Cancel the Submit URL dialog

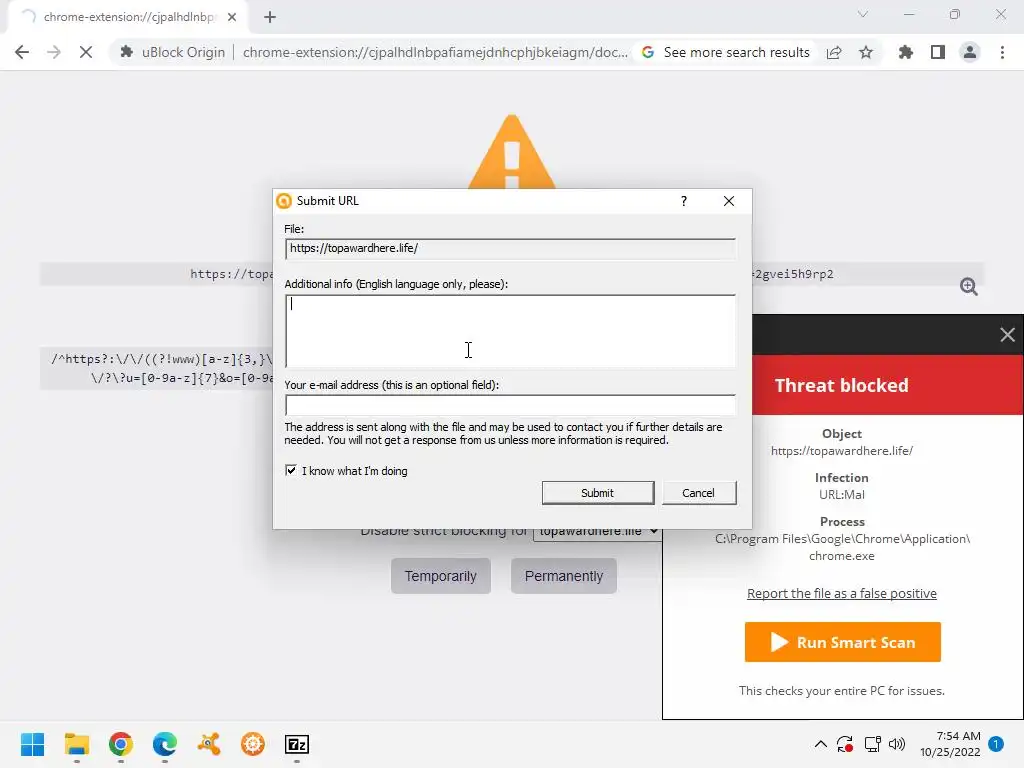click(699, 493)
